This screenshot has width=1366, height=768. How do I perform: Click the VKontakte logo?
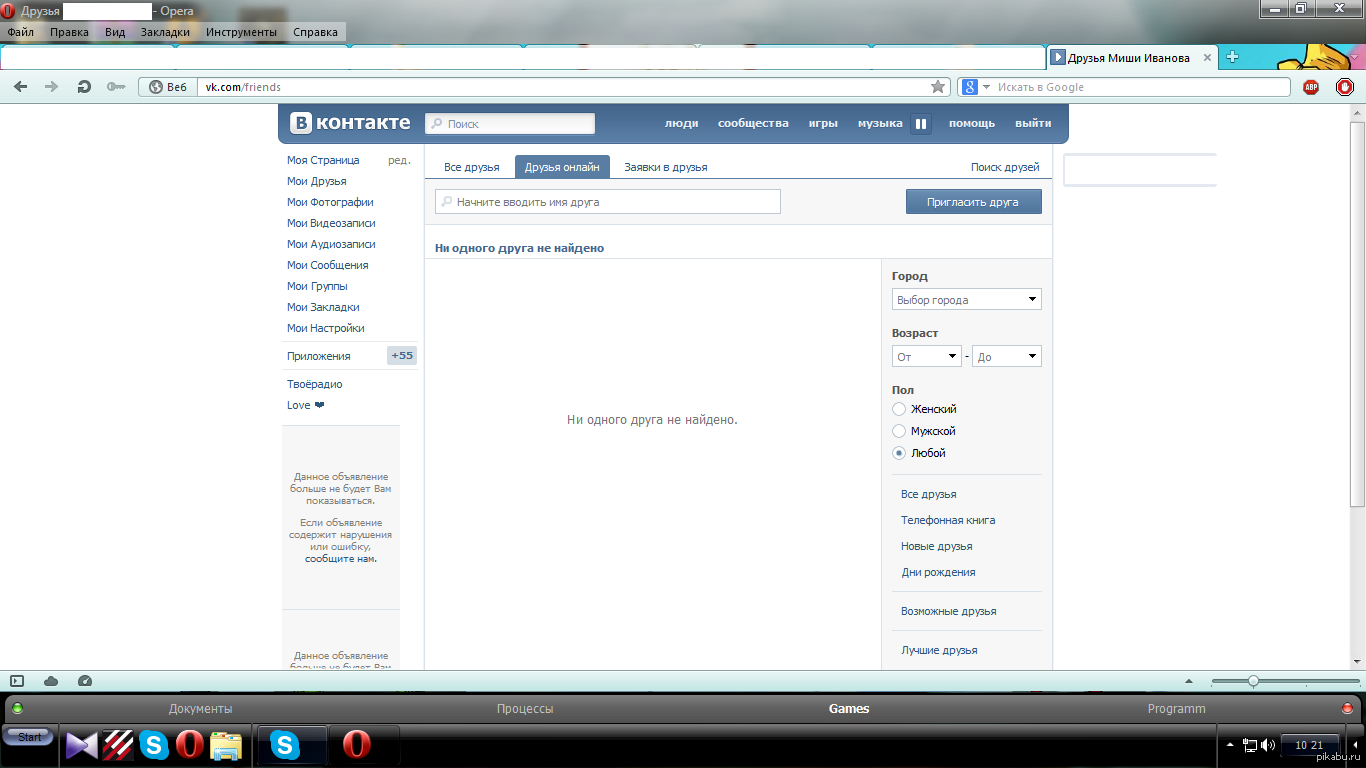pos(350,123)
